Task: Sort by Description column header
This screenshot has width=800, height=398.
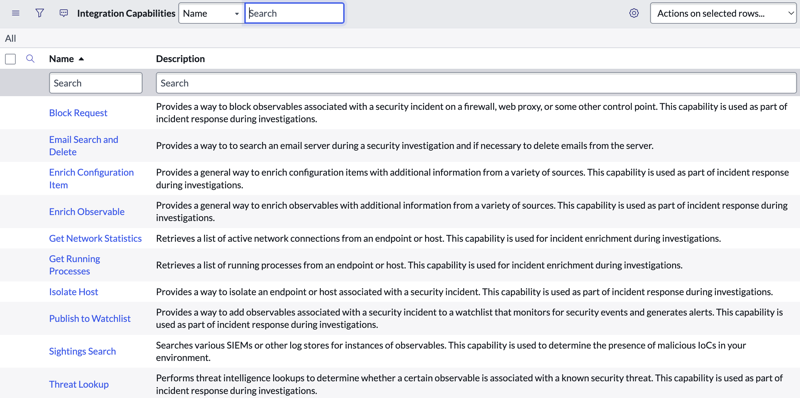Action: pos(180,59)
